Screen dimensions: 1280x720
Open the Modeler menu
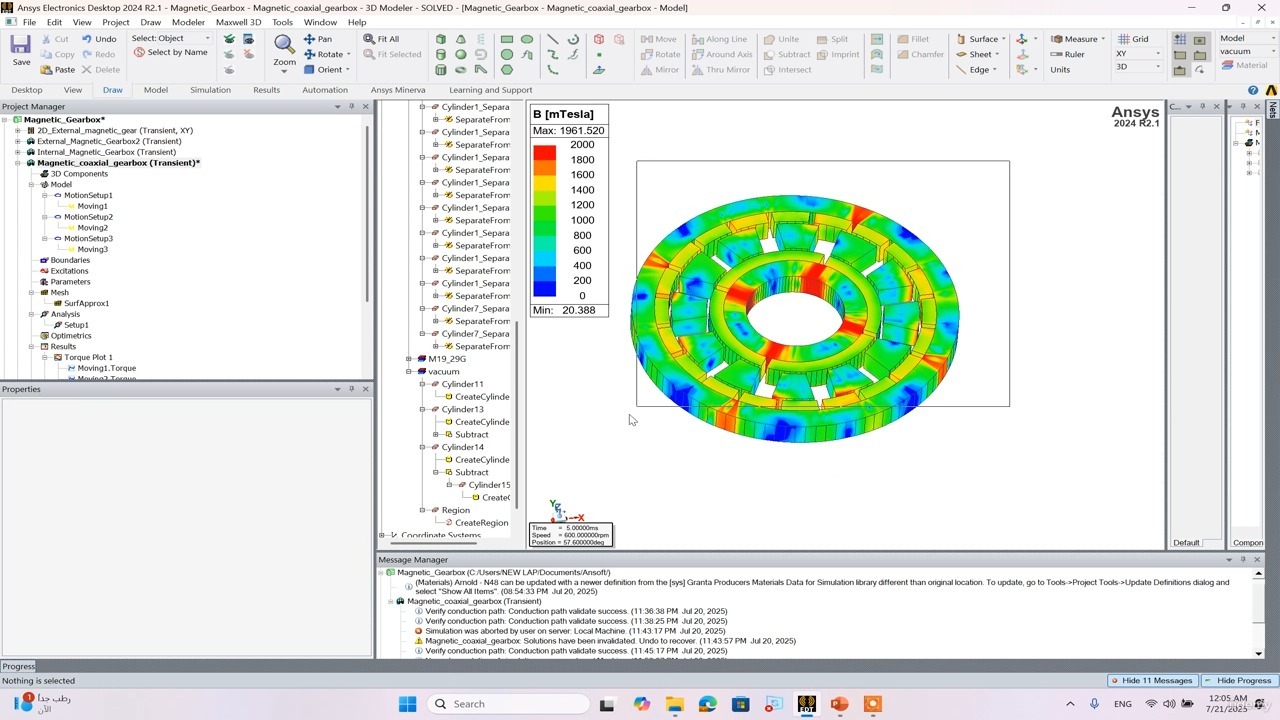click(188, 22)
